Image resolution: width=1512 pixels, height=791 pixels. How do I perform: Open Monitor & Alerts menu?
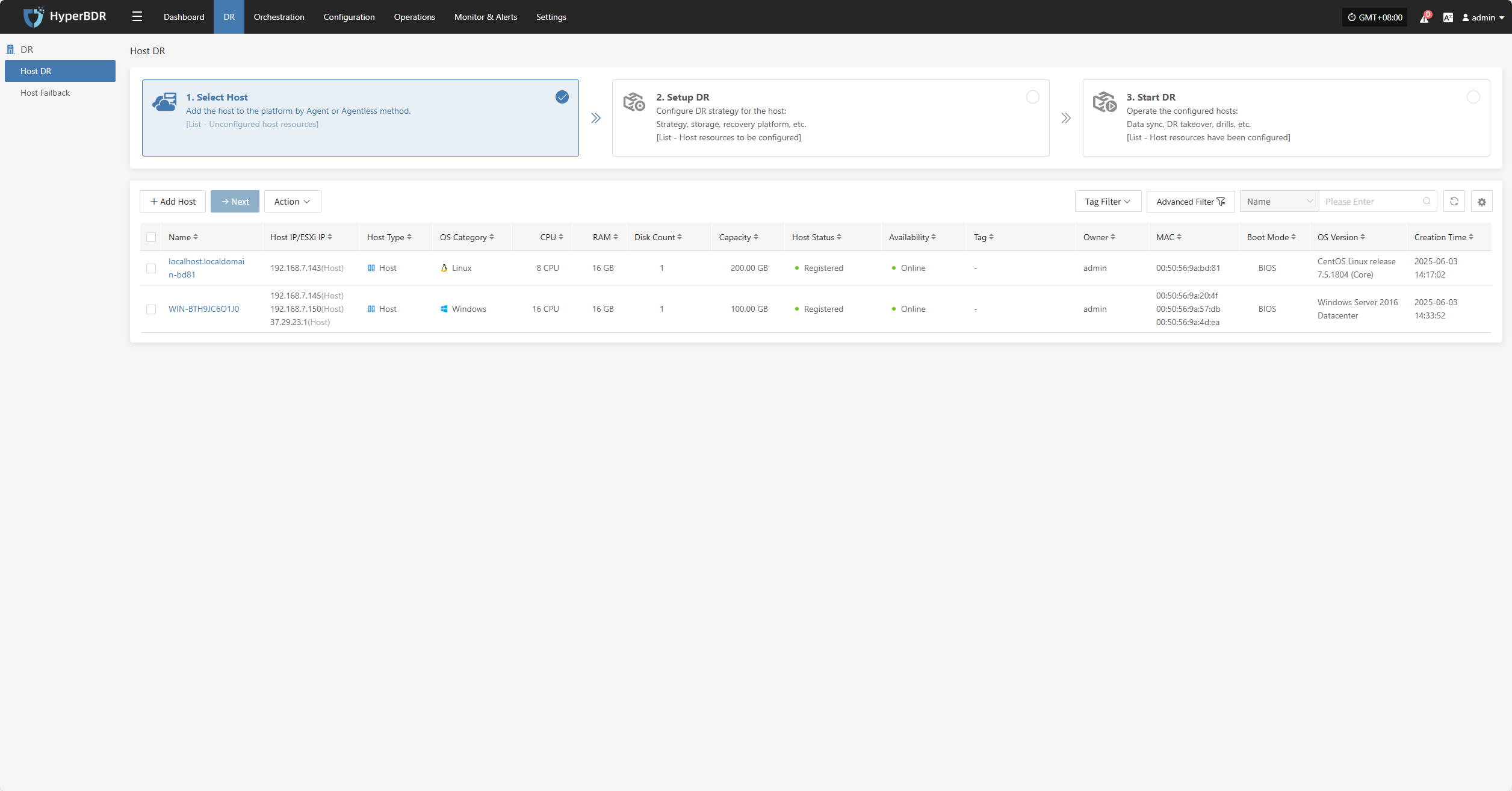coord(486,17)
